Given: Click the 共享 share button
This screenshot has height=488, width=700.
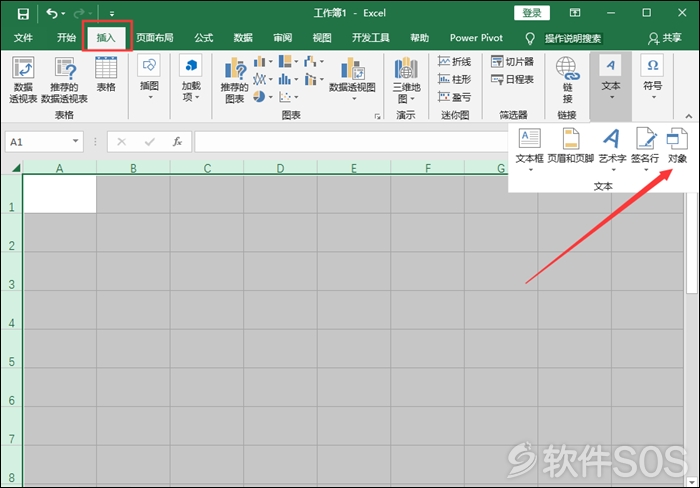Looking at the screenshot, I should 665,38.
